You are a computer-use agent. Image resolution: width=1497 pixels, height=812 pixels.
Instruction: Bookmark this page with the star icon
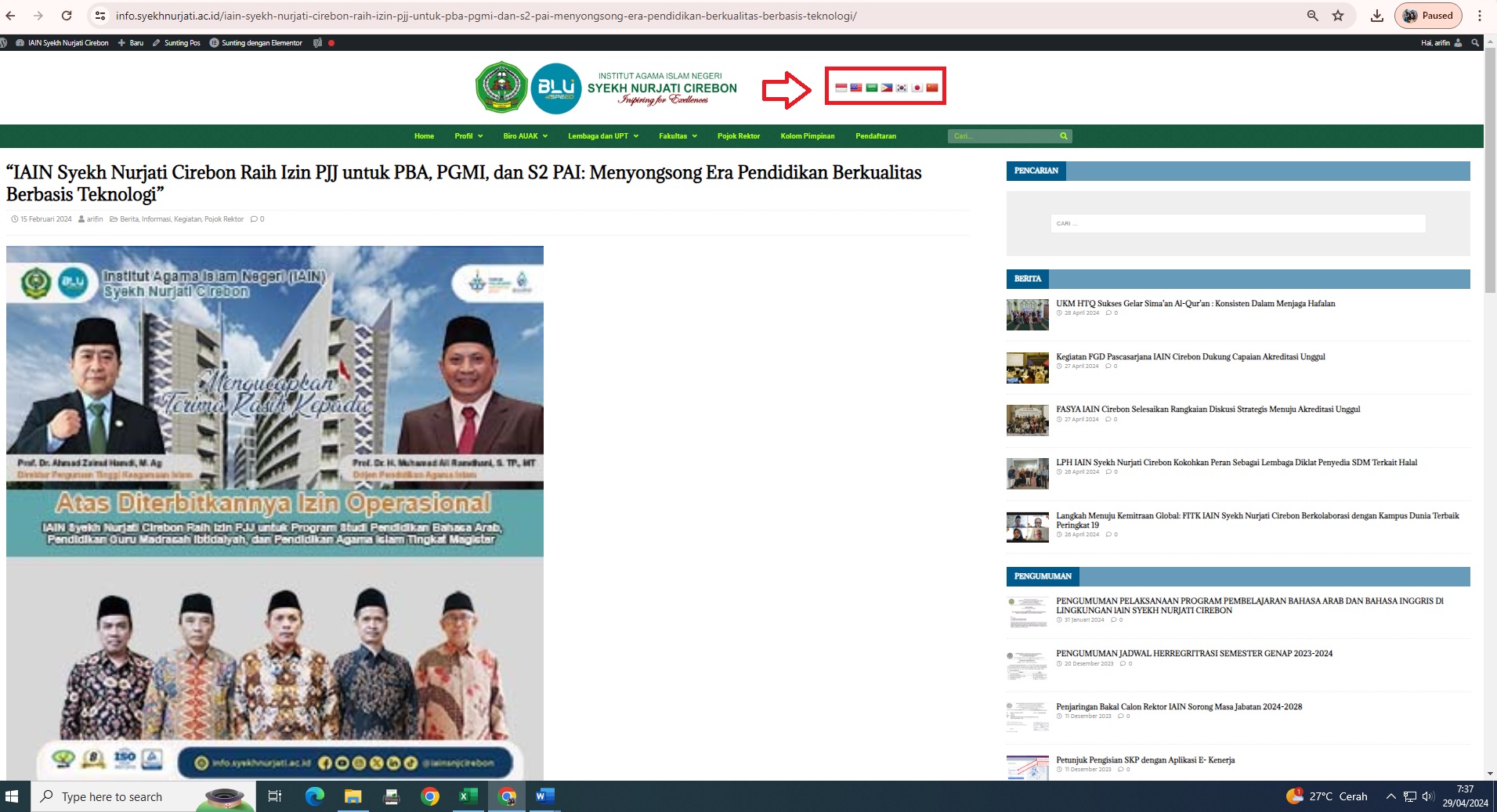1338,16
